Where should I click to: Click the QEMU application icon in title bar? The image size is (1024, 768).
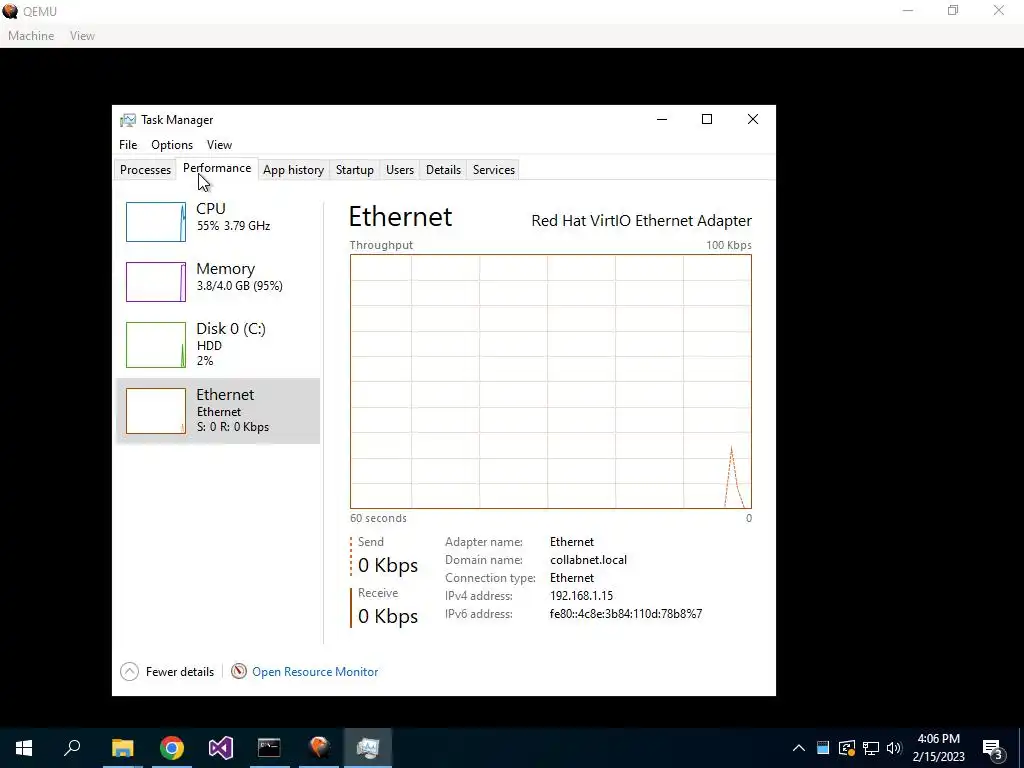point(10,11)
